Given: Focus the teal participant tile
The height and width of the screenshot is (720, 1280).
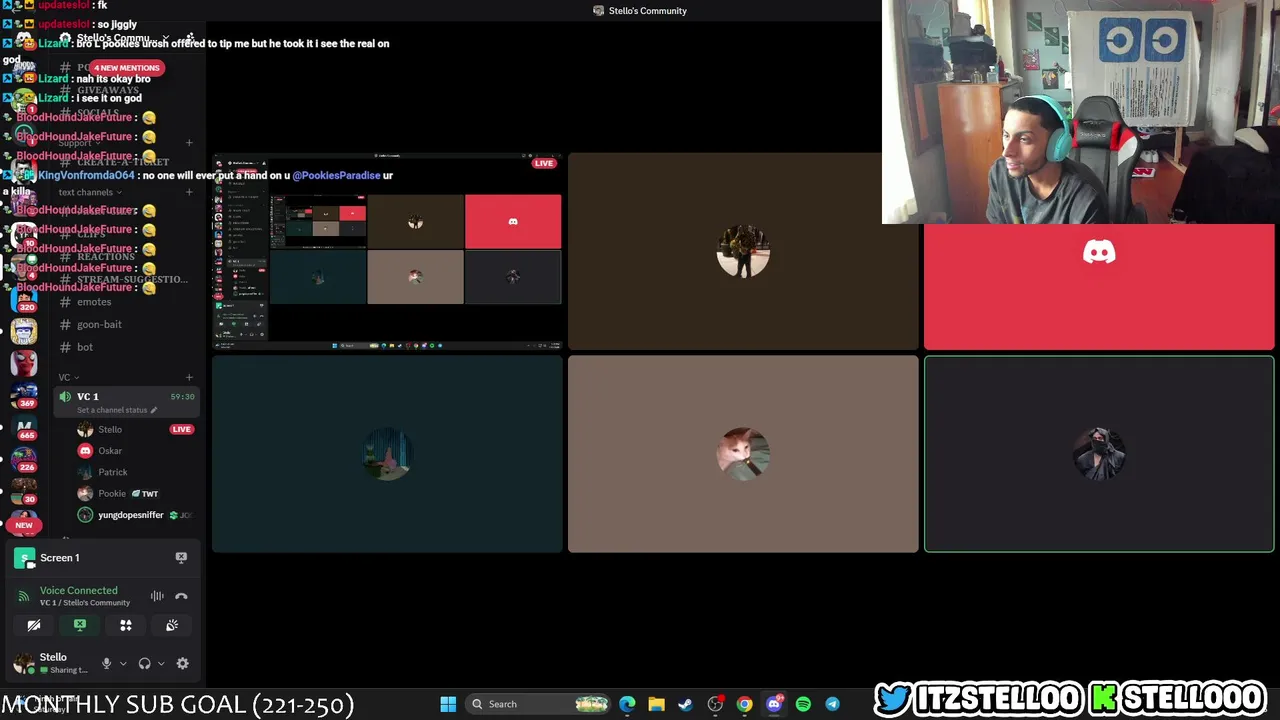Looking at the screenshot, I should (387, 454).
